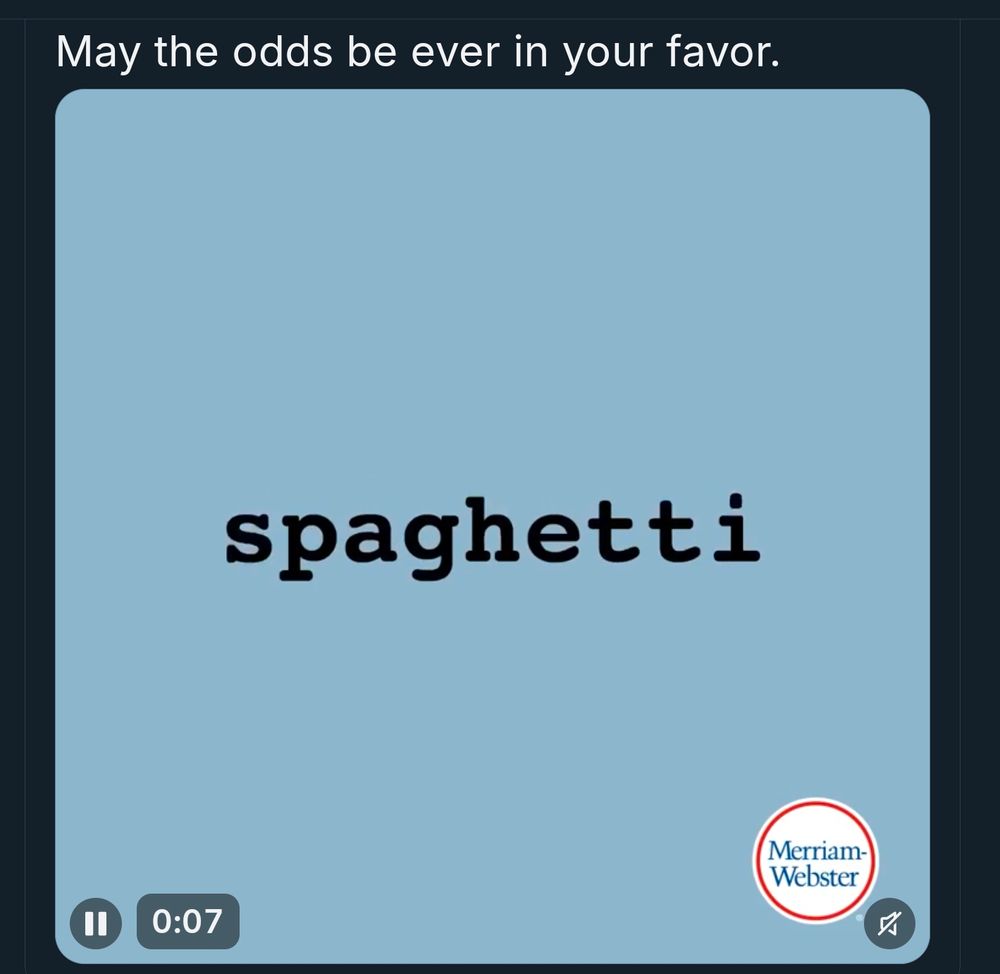Select the circular pause control bottom left
The height and width of the screenshot is (974, 1000).
click(96, 921)
